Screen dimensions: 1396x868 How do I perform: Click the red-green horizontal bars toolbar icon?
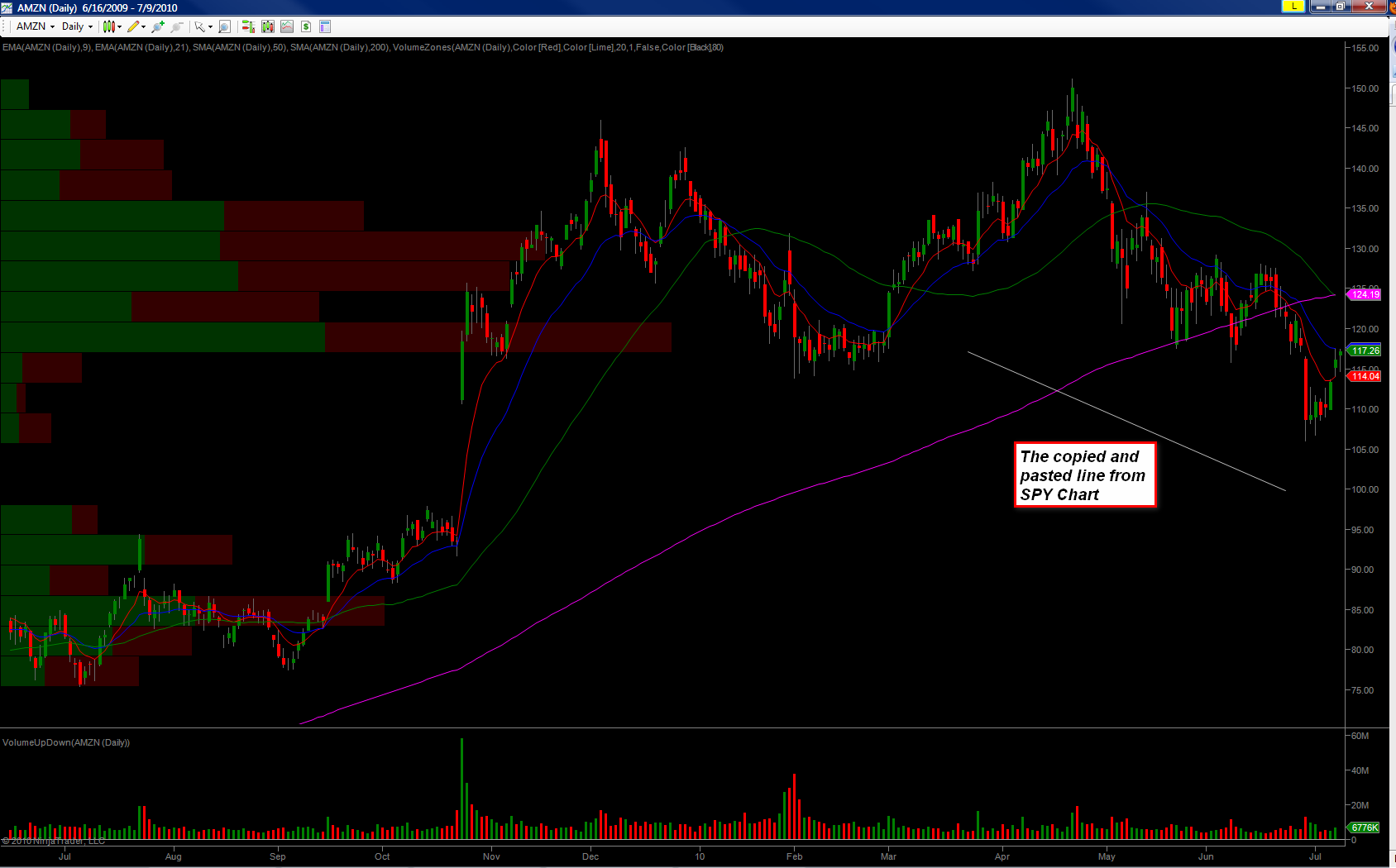pos(248,26)
